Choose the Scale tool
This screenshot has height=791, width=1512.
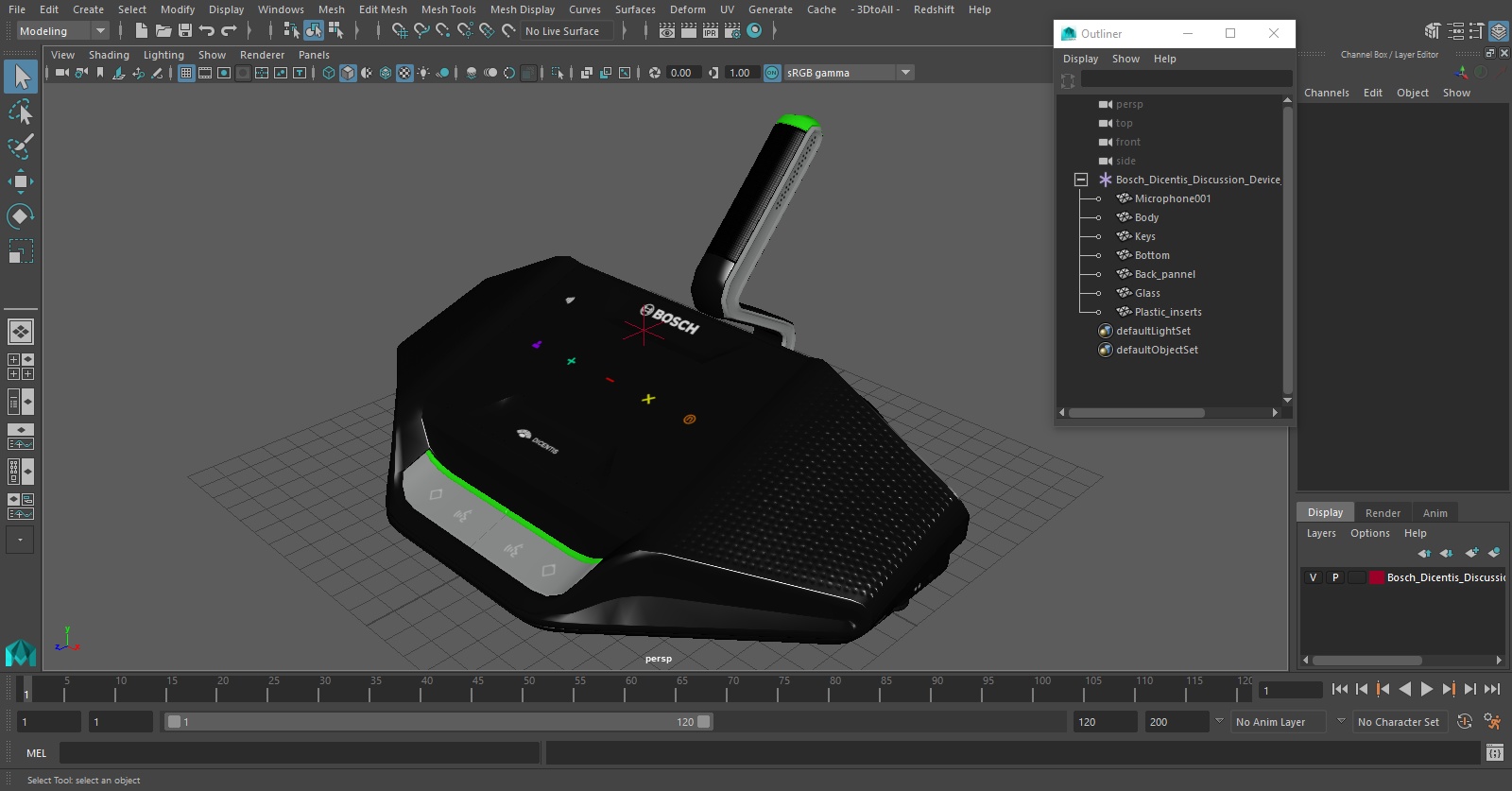pos(21,251)
